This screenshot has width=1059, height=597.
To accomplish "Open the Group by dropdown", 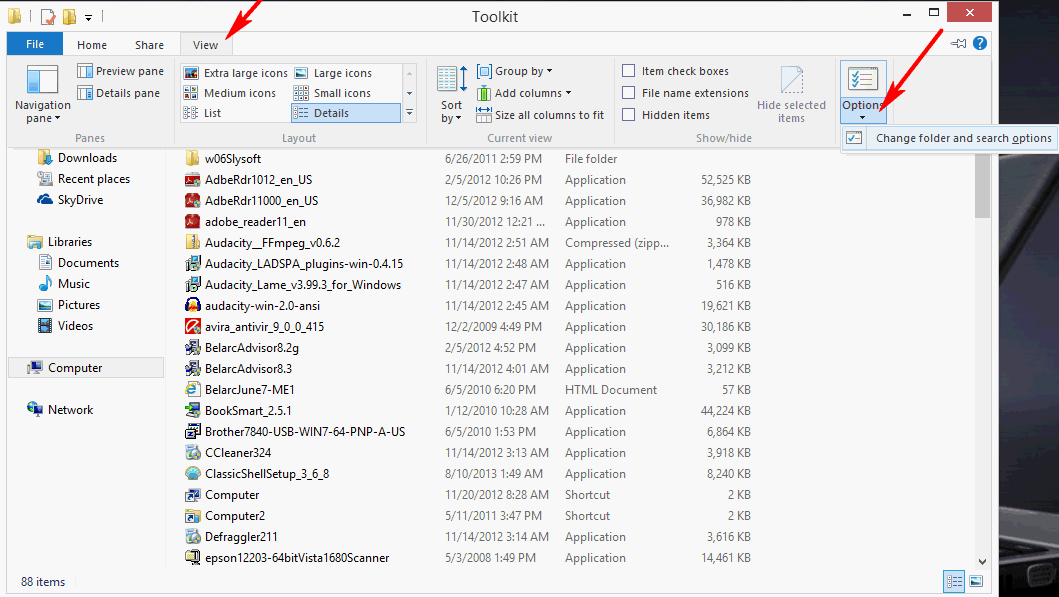I will [x=515, y=71].
